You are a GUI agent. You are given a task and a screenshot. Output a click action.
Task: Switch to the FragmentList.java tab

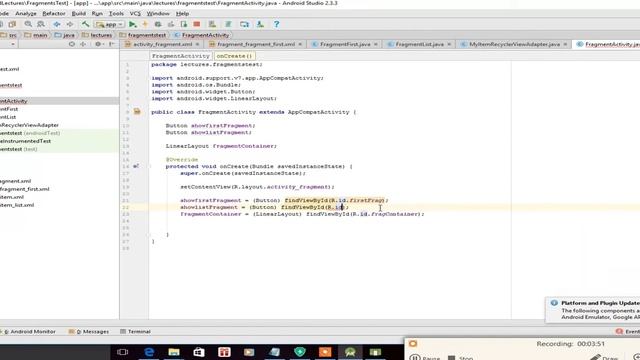tap(419, 44)
